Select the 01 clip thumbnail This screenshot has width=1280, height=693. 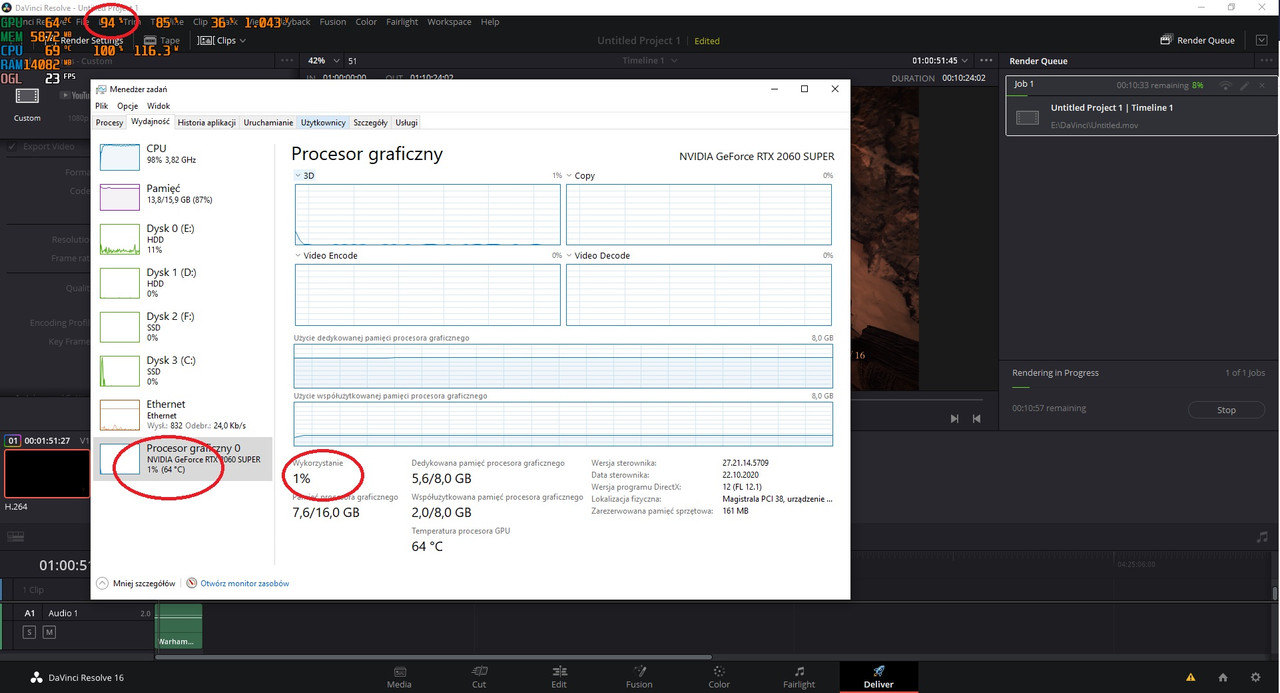(47, 473)
